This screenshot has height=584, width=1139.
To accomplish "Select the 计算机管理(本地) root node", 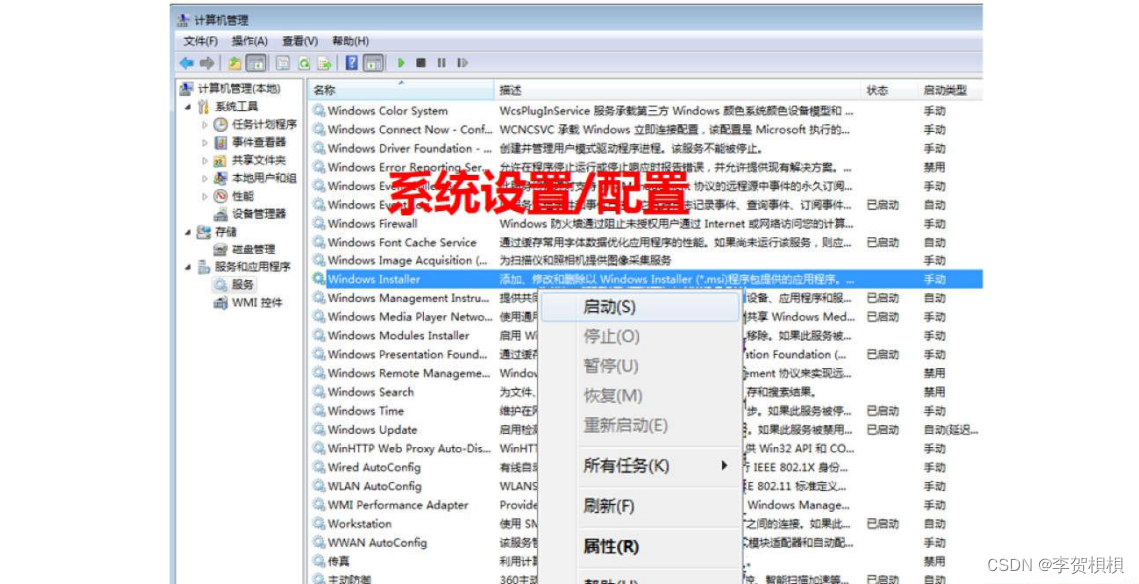I will coord(239,89).
